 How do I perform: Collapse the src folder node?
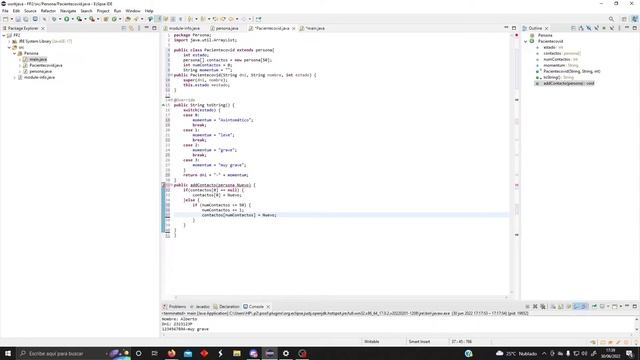coord(9,47)
